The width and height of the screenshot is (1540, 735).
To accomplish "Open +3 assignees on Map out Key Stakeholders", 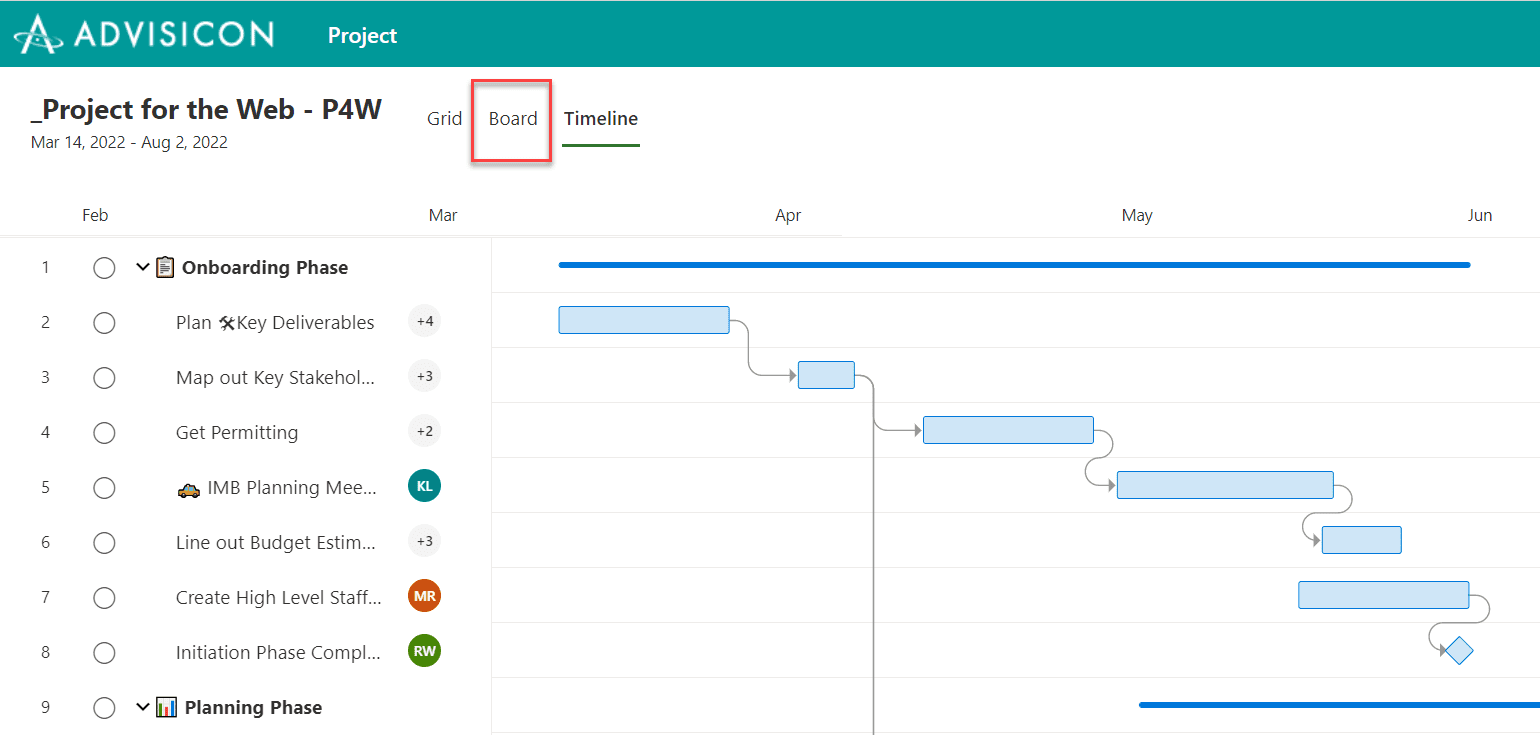I will [425, 376].
